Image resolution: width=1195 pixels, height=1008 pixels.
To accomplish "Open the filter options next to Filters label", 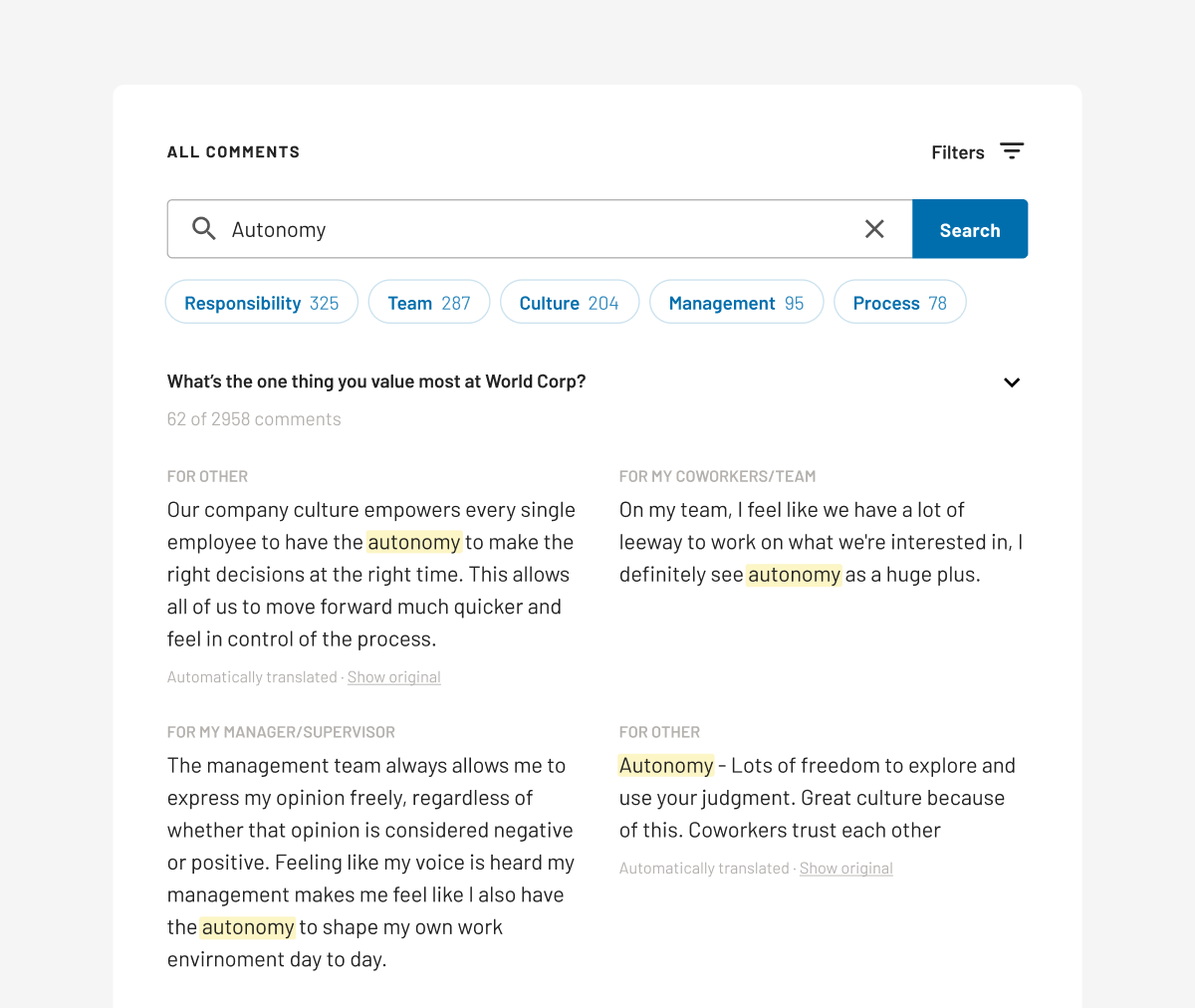I will tap(1012, 150).
